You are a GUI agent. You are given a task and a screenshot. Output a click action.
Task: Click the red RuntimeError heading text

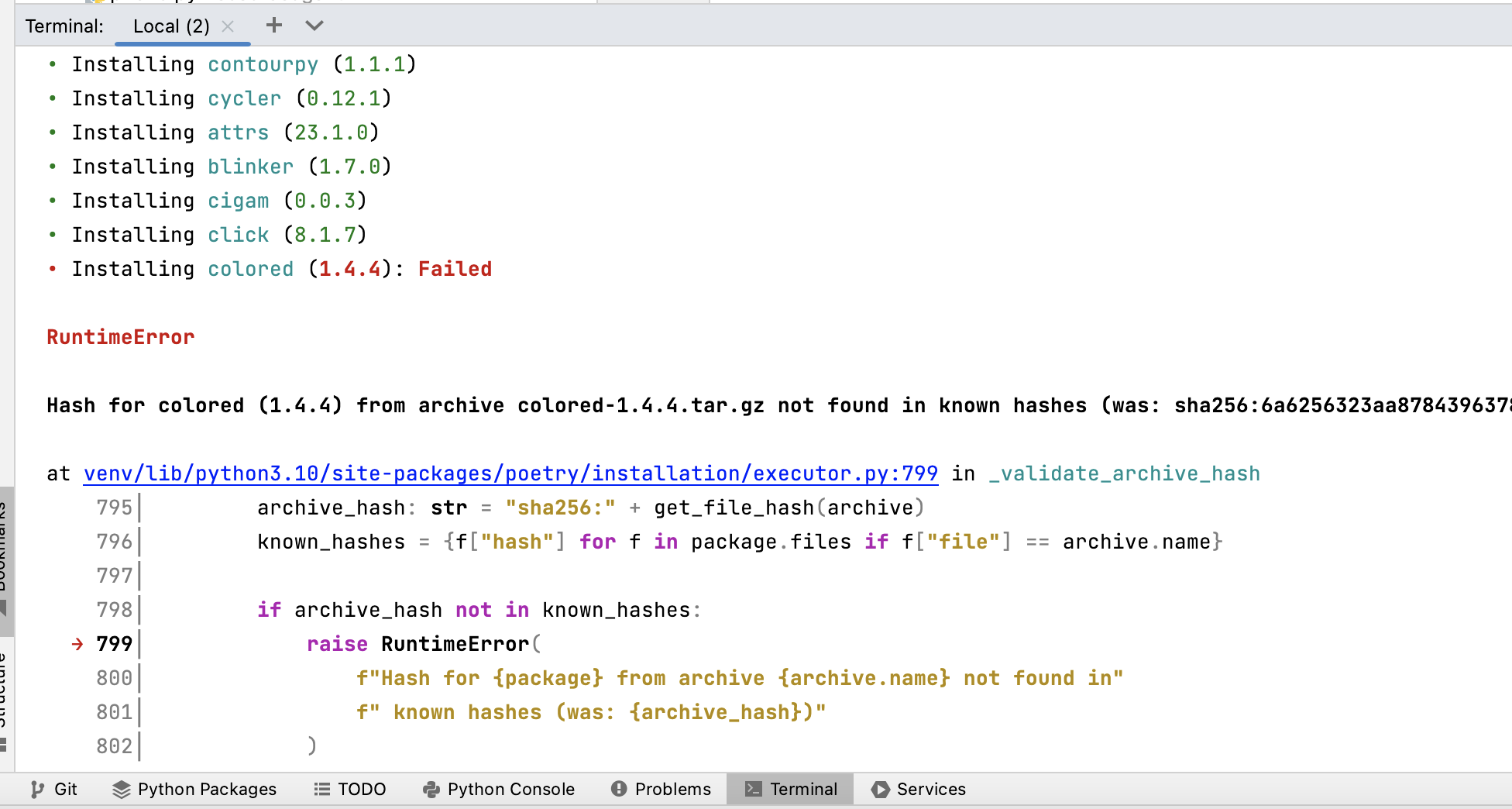(x=120, y=337)
